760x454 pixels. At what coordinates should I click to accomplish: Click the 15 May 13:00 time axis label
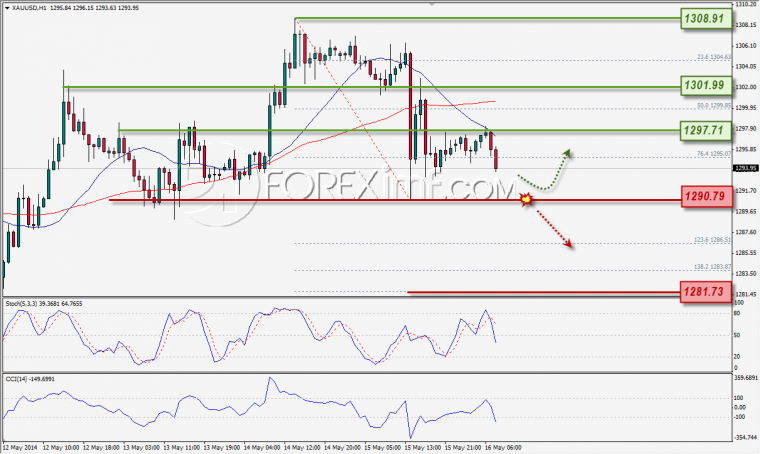(423, 447)
